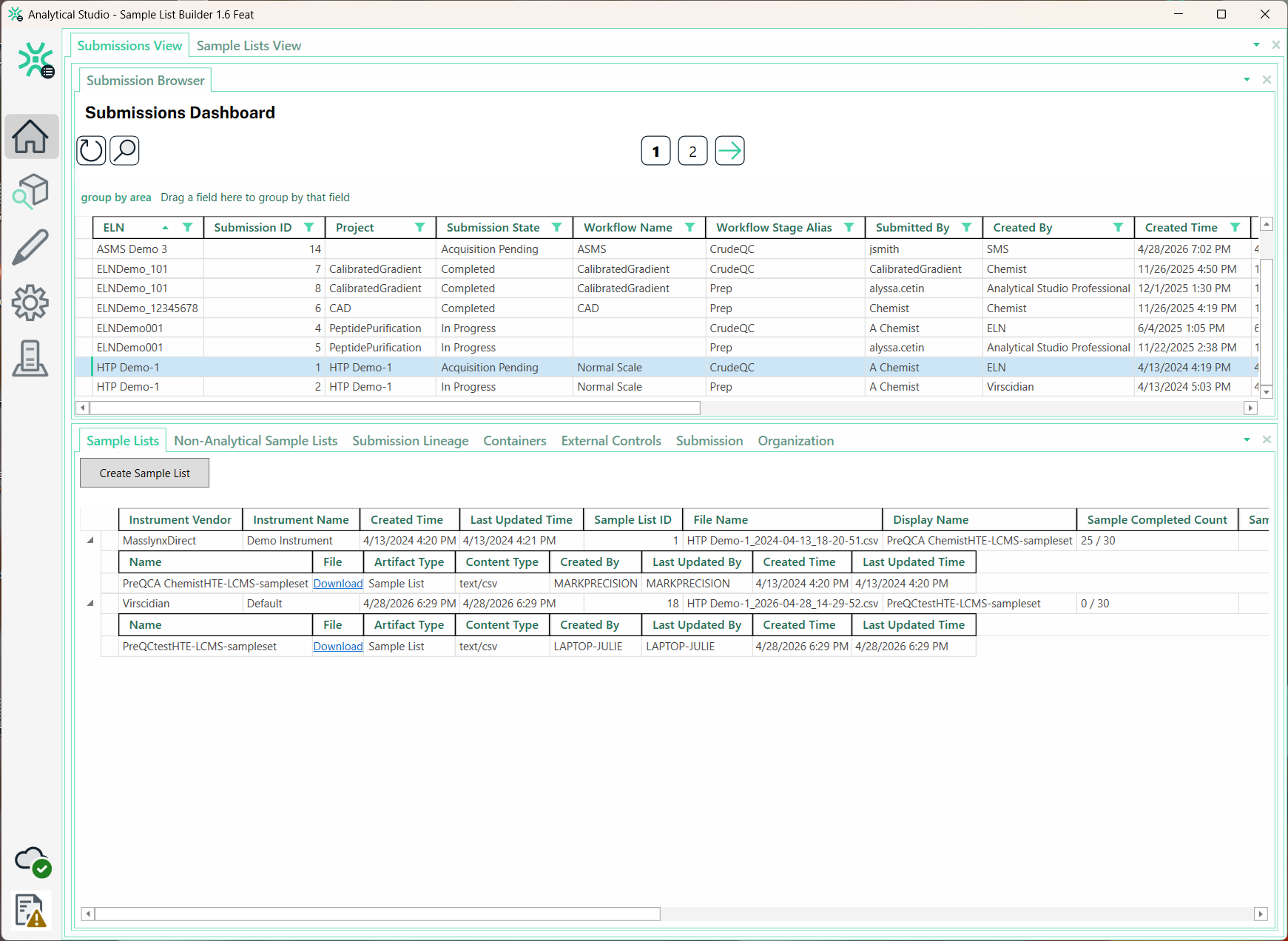Download the PreQCtestHTE-LCMS-sampleset file
The image size is (1288, 941).
338,647
